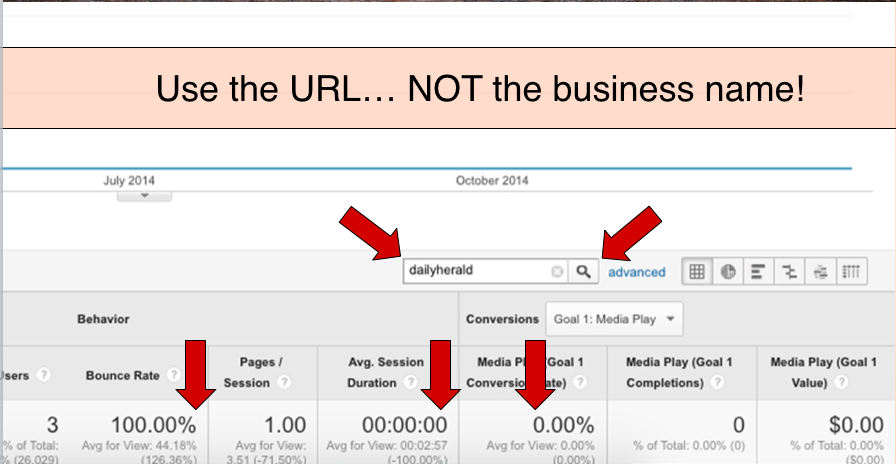Open help for Bounce Rate metric
The image size is (896, 464).
coord(175,375)
